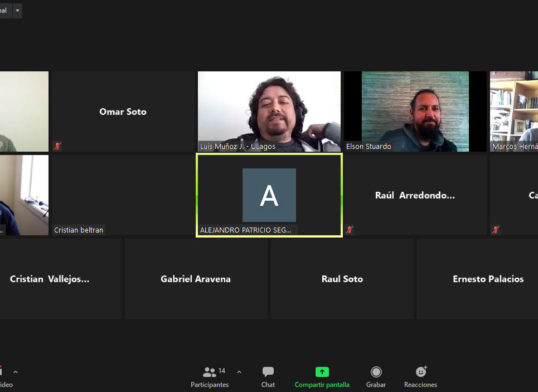Open the Chat bubble icon
This screenshot has width=538, height=392.
pos(268,372)
